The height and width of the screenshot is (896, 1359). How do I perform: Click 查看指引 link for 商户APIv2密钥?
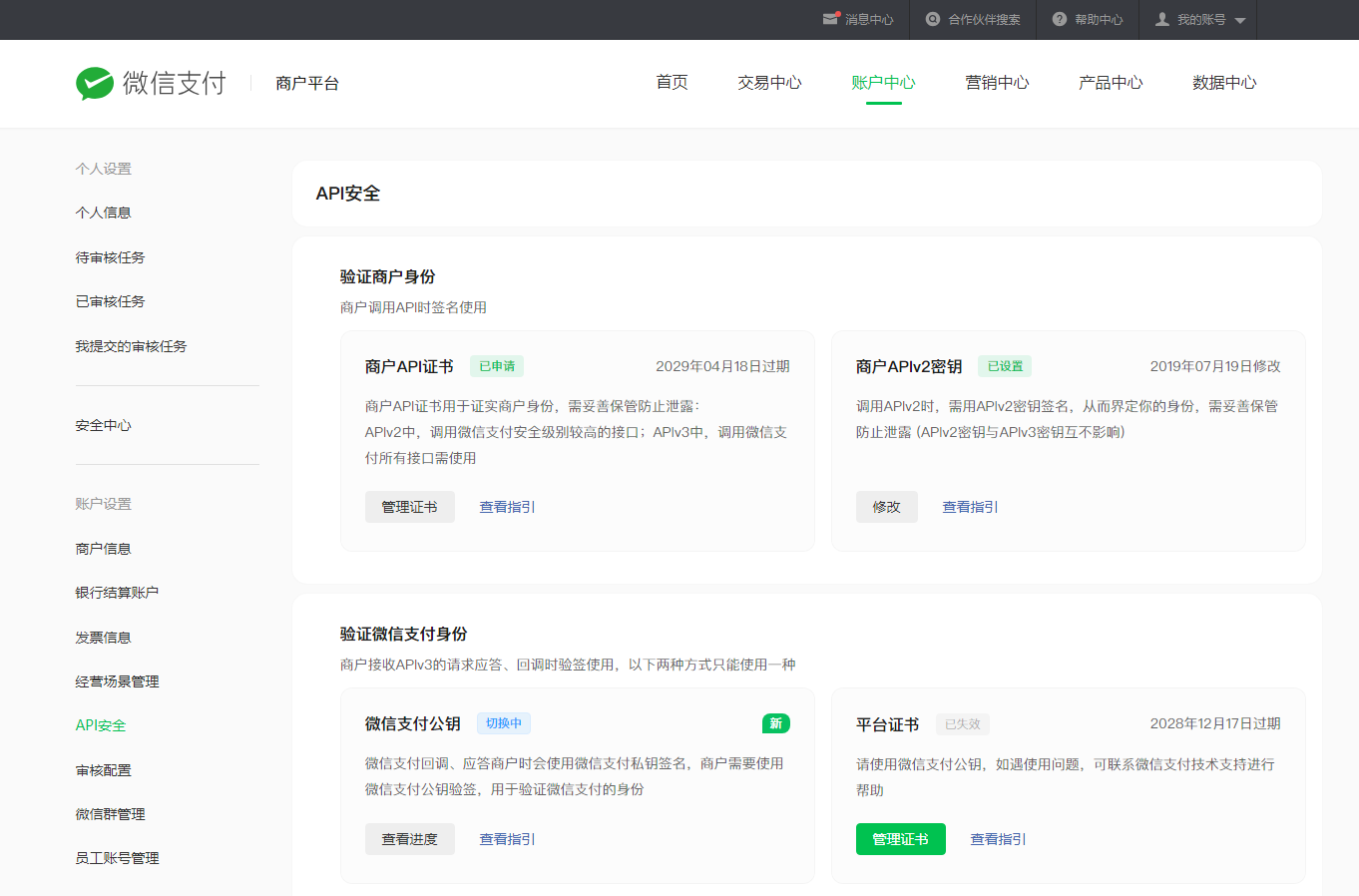(x=970, y=507)
